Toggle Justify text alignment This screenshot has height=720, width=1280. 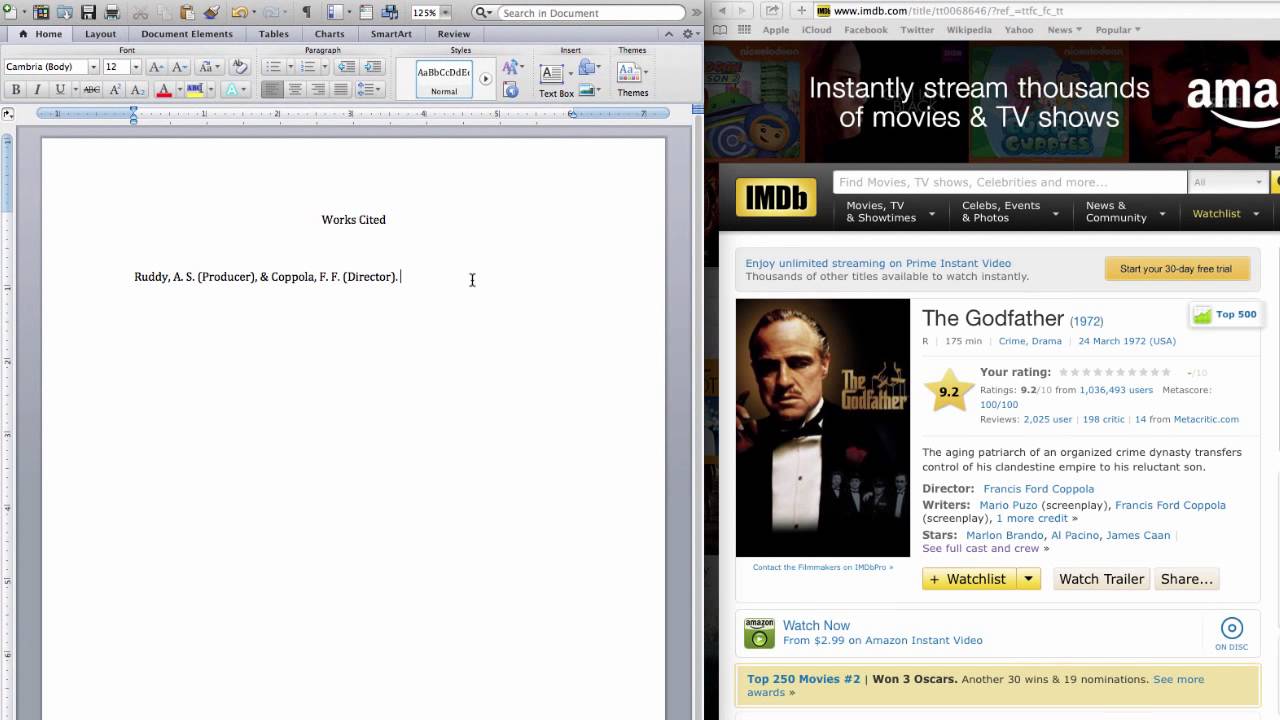(x=341, y=90)
